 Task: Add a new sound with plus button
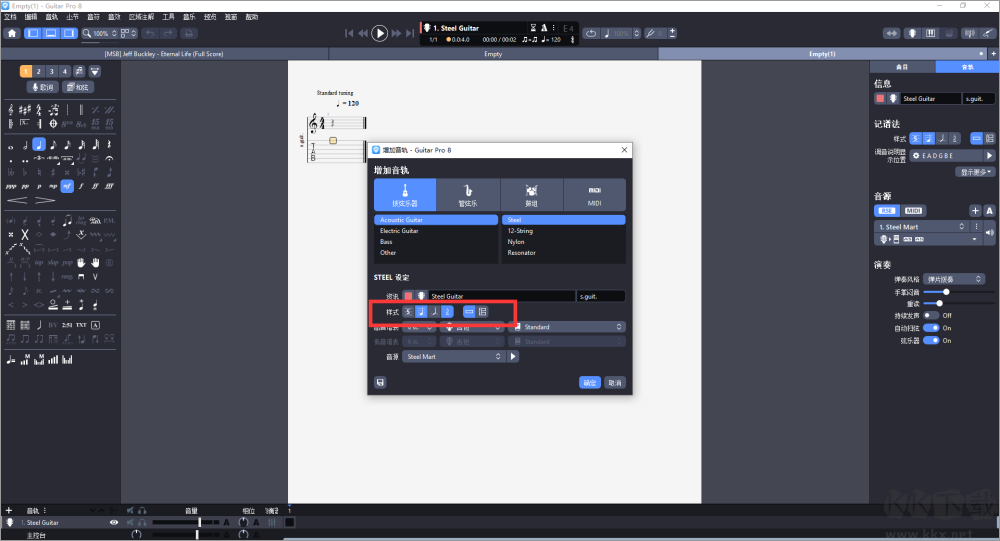[x=975, y=211]
